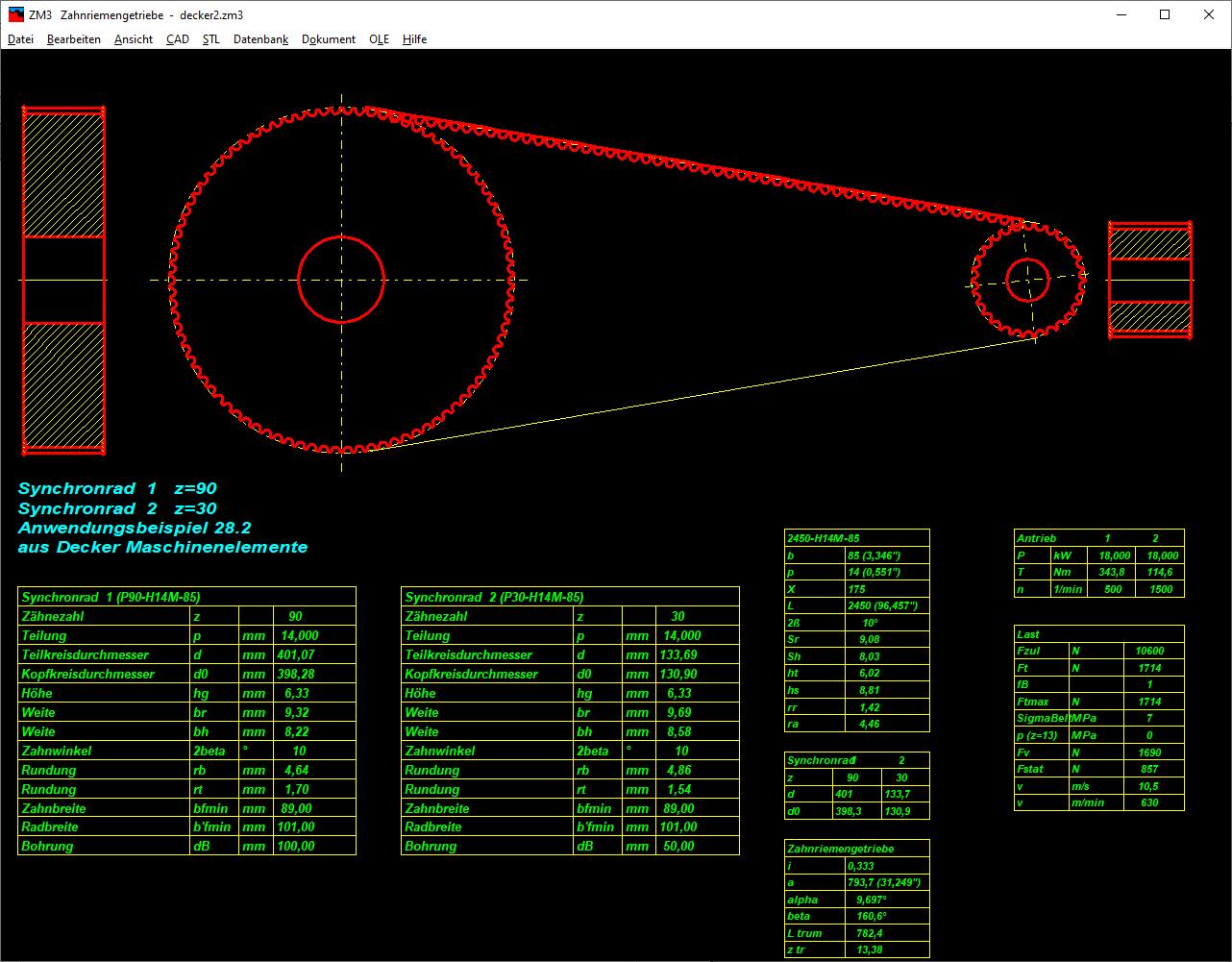Open the Dokument menu
Image resolution: width=1232 pixels, height=962 pixels.
point(329,39)
